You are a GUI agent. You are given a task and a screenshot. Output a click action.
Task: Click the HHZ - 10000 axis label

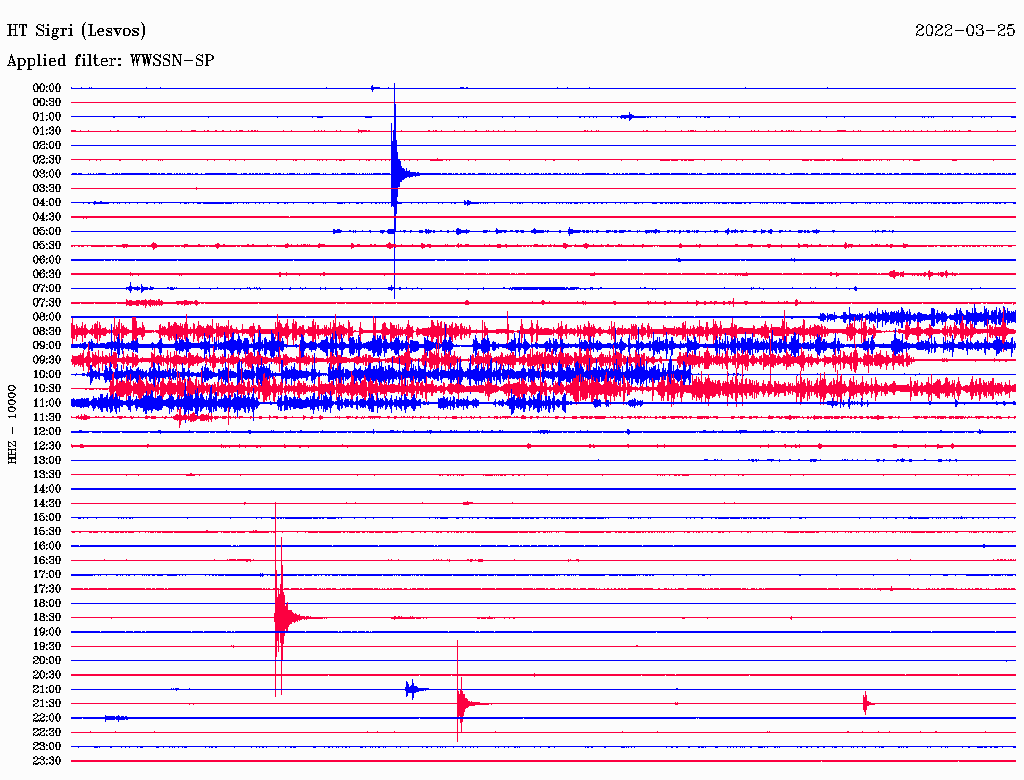(x=12, y=424)
